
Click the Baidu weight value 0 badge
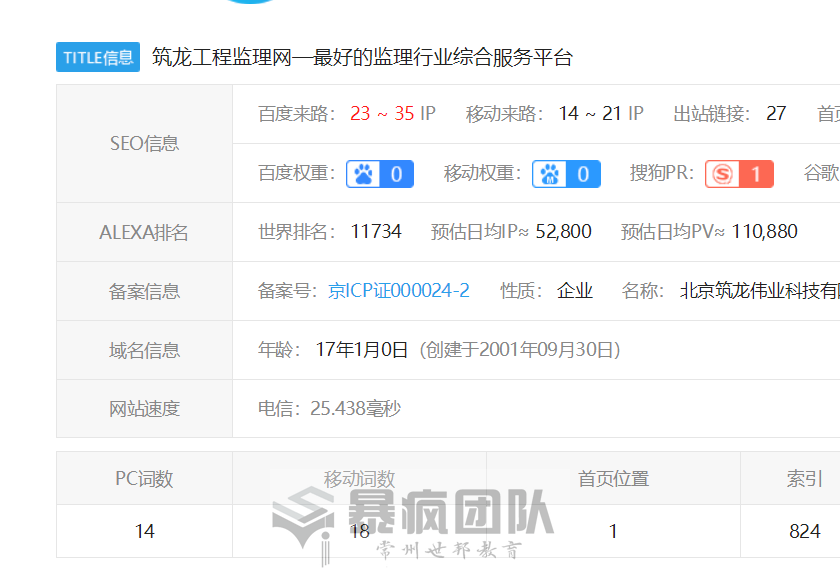coord(396,174)
